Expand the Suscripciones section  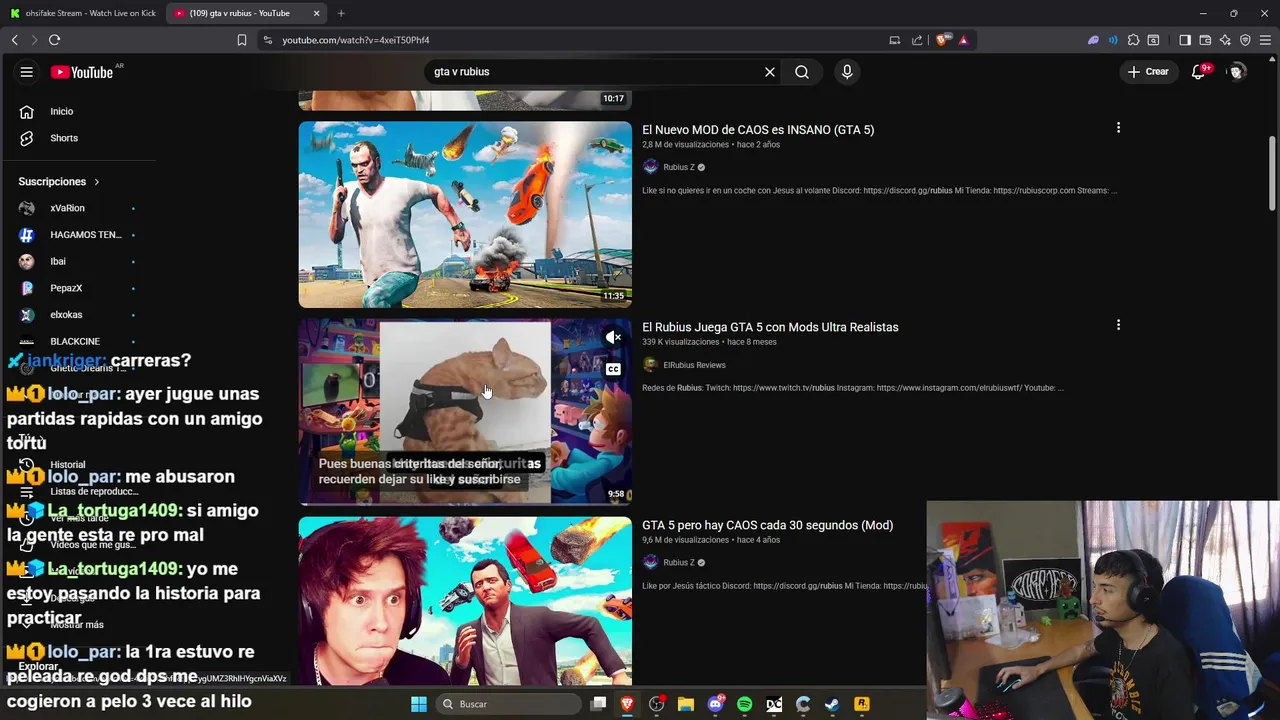tap(60, 182)
